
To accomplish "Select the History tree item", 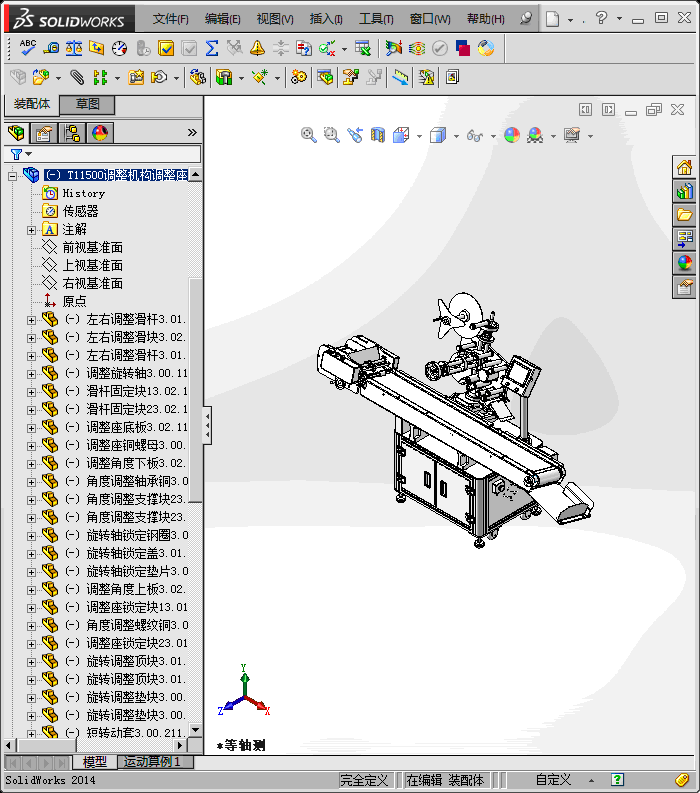I will 83,193.
